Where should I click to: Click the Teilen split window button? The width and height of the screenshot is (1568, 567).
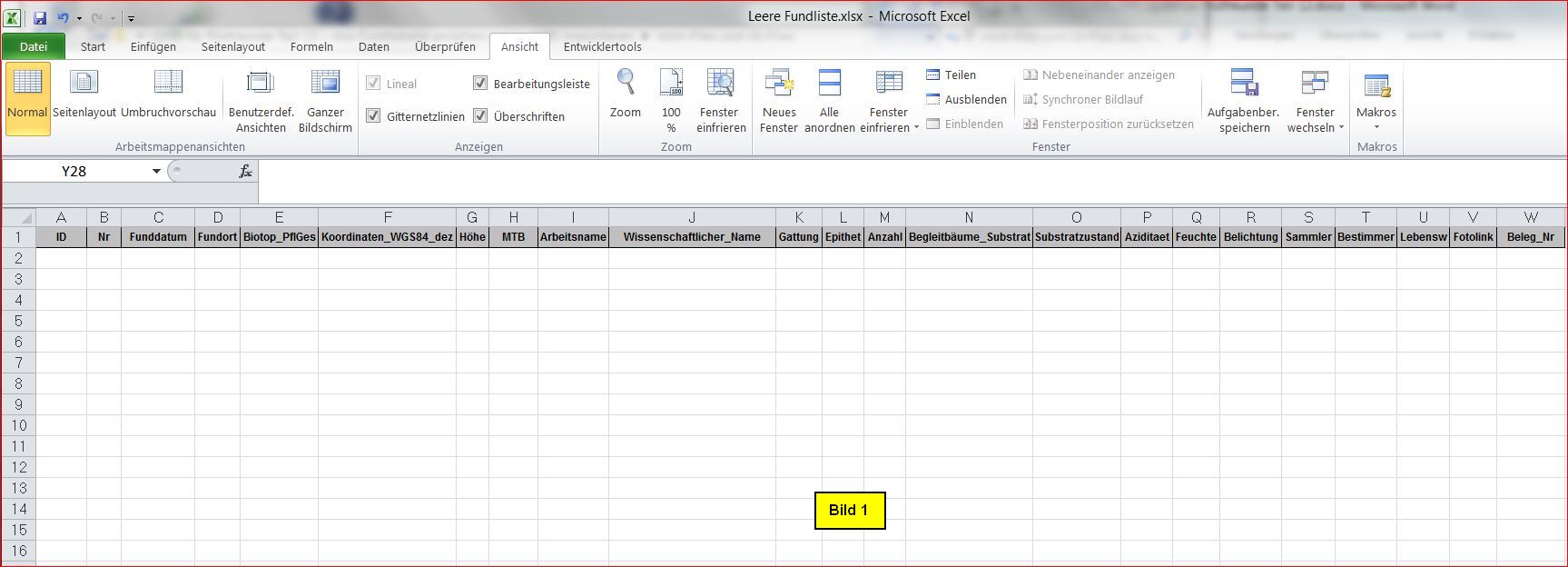pos(951,75)
